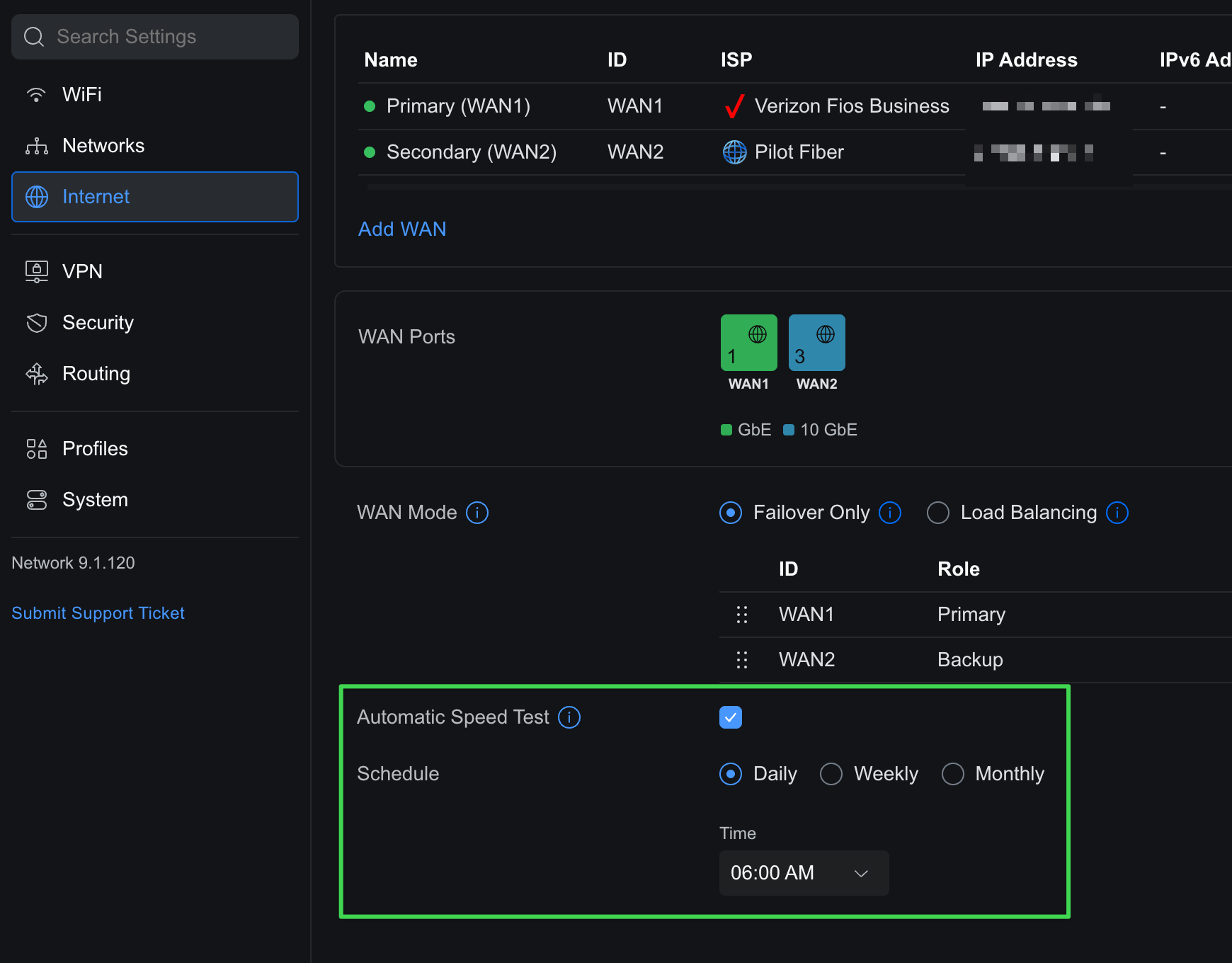Select the green WAN1 port 1 icon
Viewport: 1232px width, 963px height.
[x=748, y=343]
